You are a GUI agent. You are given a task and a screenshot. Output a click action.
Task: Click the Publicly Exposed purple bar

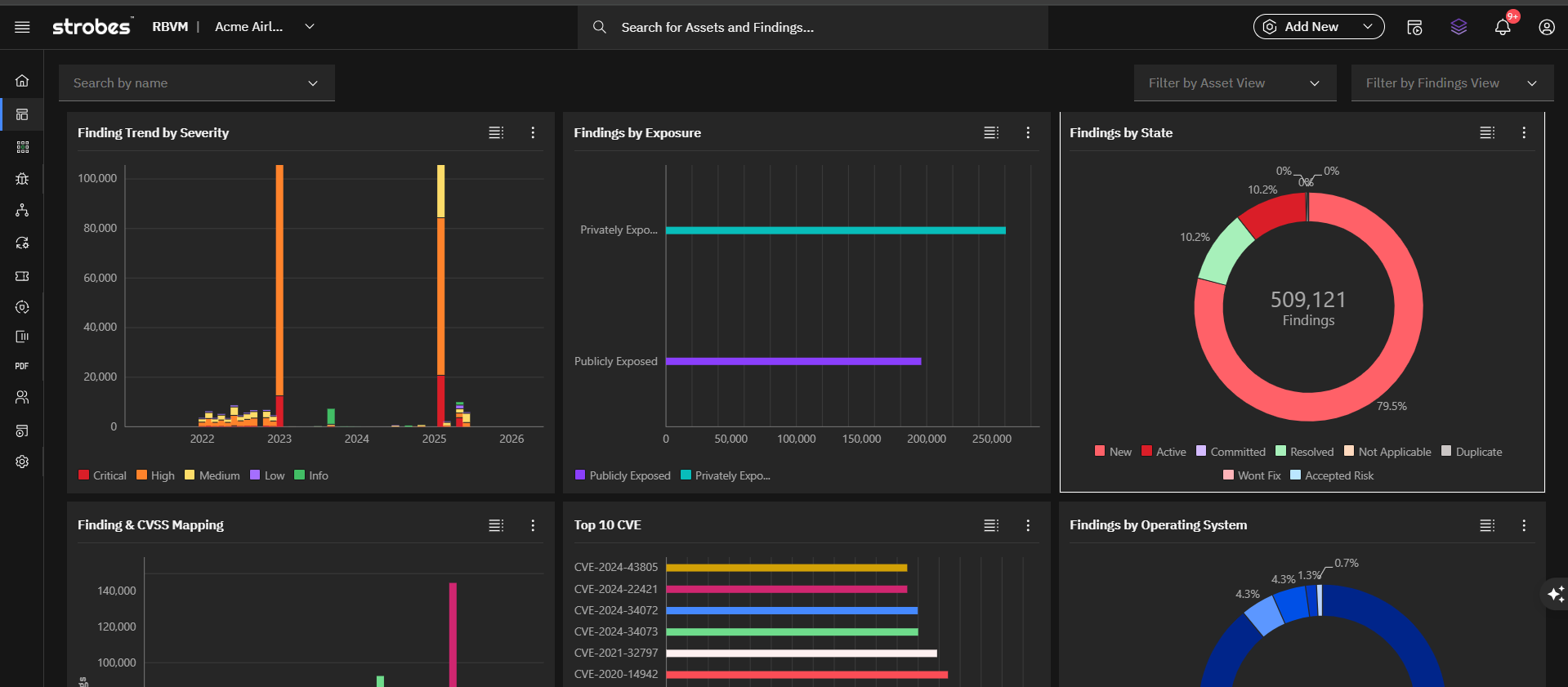(x=793, y=361)
